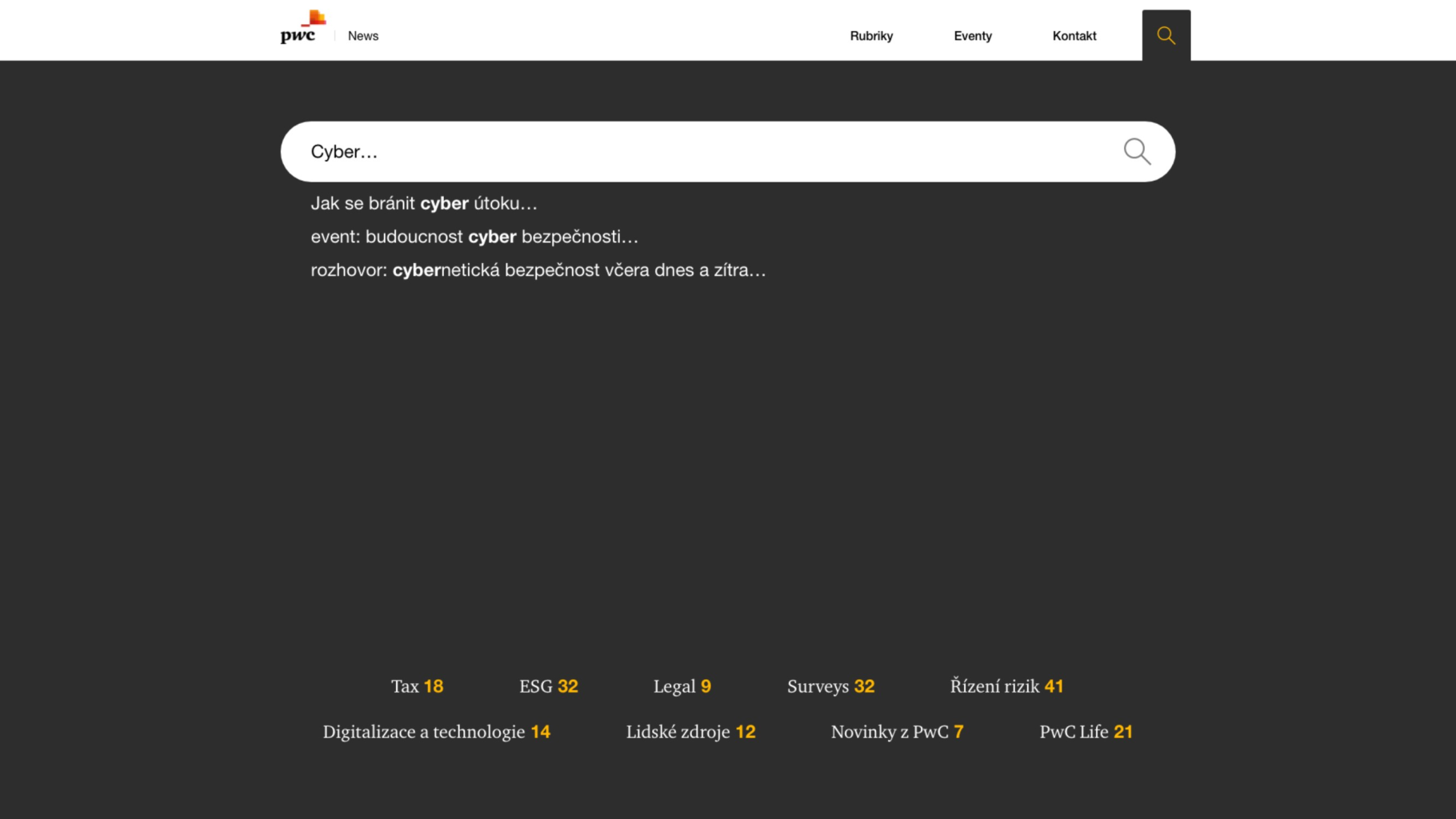
Task: Open the Lidské zdroje 12 category
Action: pos(690,732)
